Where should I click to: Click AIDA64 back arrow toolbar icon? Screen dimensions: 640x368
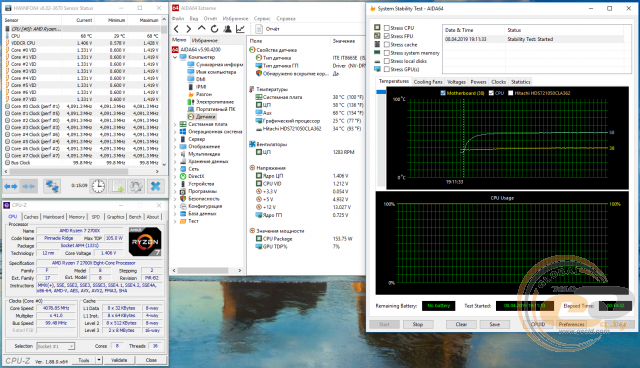coord(176,29)
